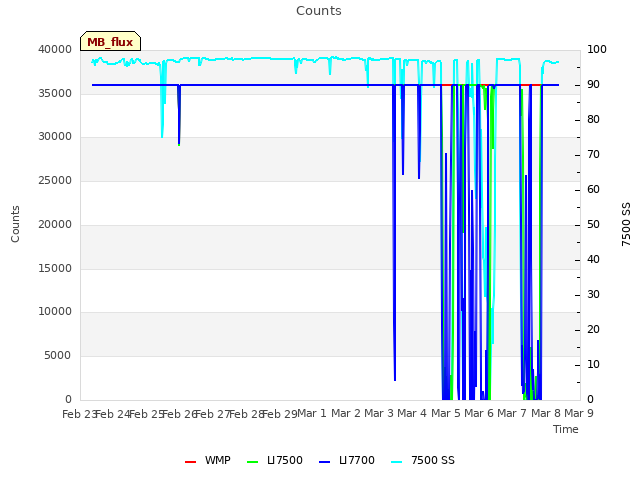The width and height of the screenshot is (640, 480).
Task: Click the 70 right-axis tick label
Action: 593,154
